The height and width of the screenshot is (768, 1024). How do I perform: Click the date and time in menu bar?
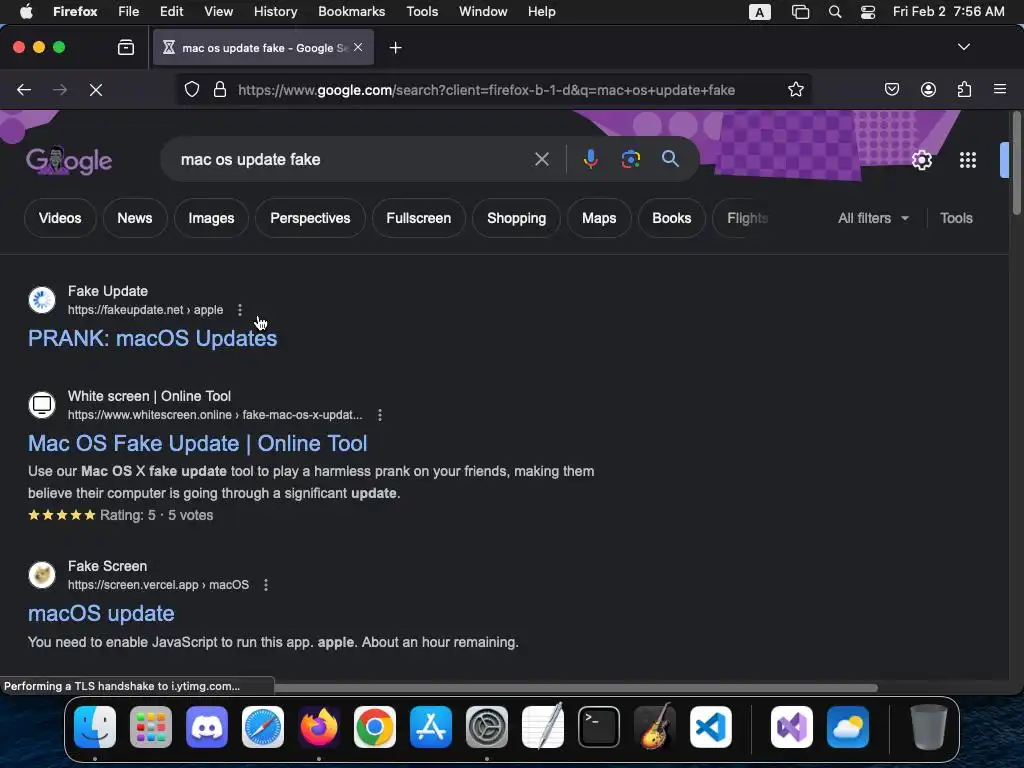[x=948, y=12]
